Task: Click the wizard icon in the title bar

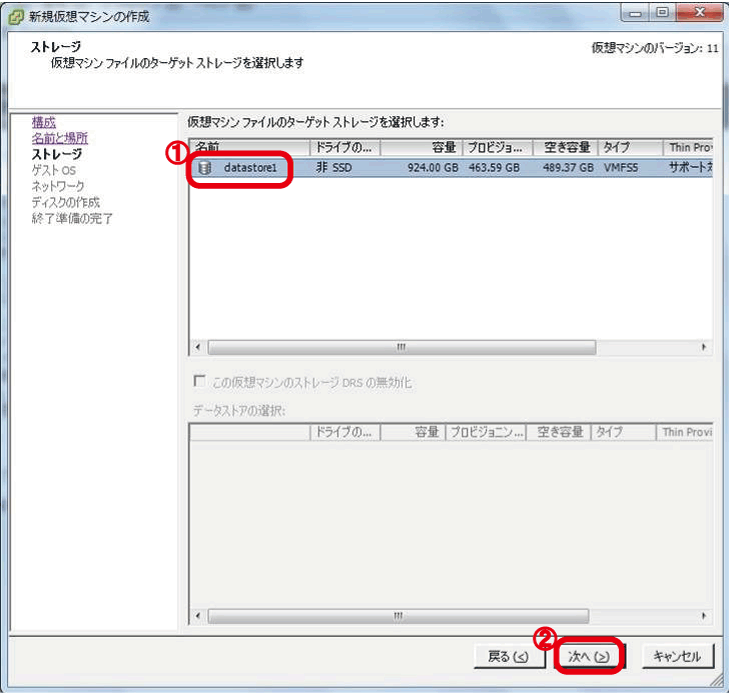Action: [x=16, y=18]
